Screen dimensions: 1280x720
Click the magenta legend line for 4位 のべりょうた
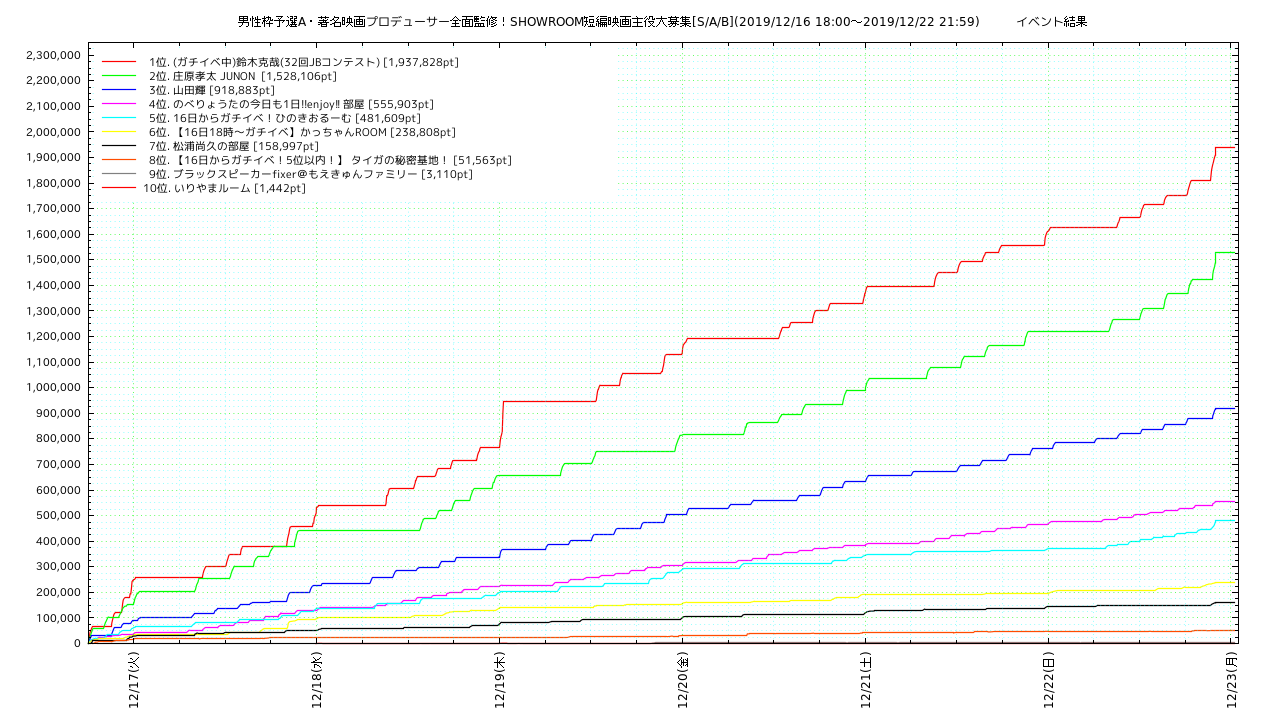118,104
